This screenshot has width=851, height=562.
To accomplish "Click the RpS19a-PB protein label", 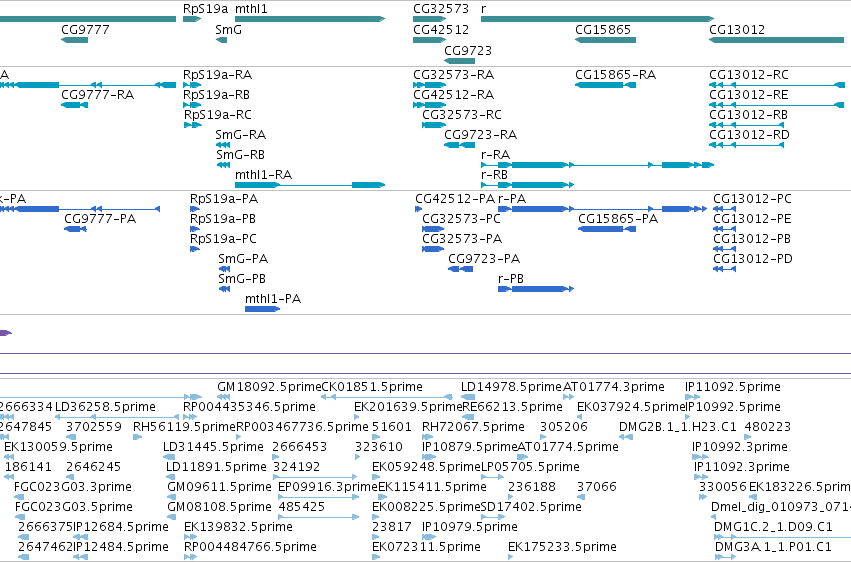I will click(x=223, y=219).
